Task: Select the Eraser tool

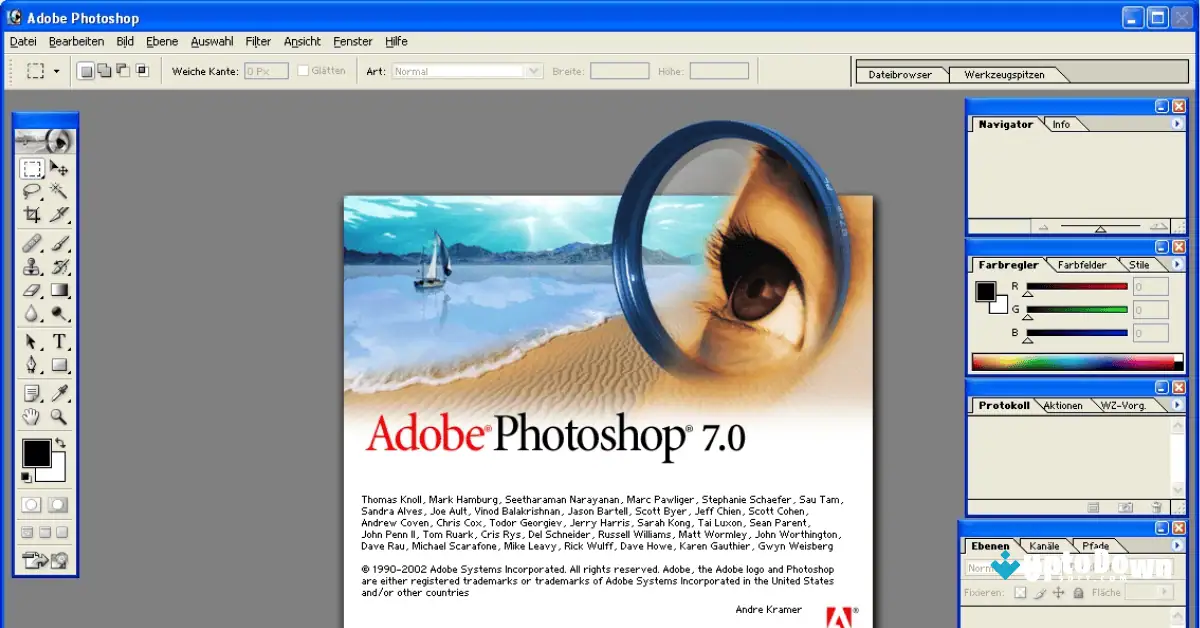Action: click(32, 290)
